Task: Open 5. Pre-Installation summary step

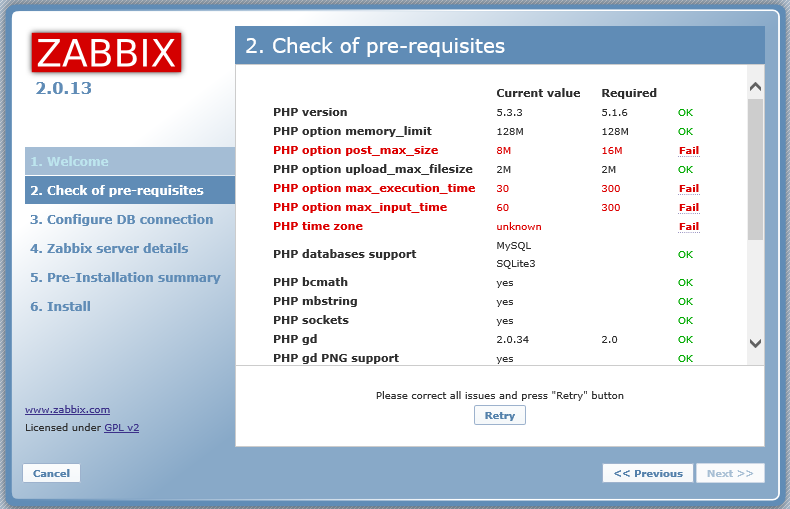Action: tap(125, 277)
